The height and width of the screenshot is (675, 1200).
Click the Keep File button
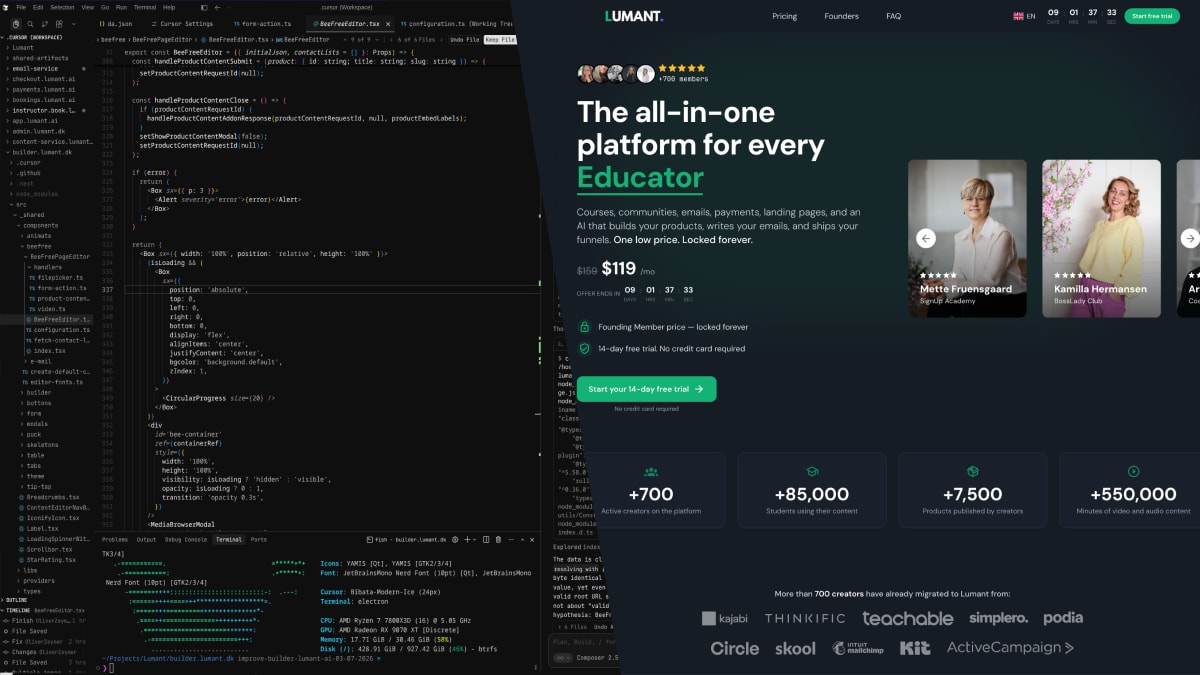point(500,39)
